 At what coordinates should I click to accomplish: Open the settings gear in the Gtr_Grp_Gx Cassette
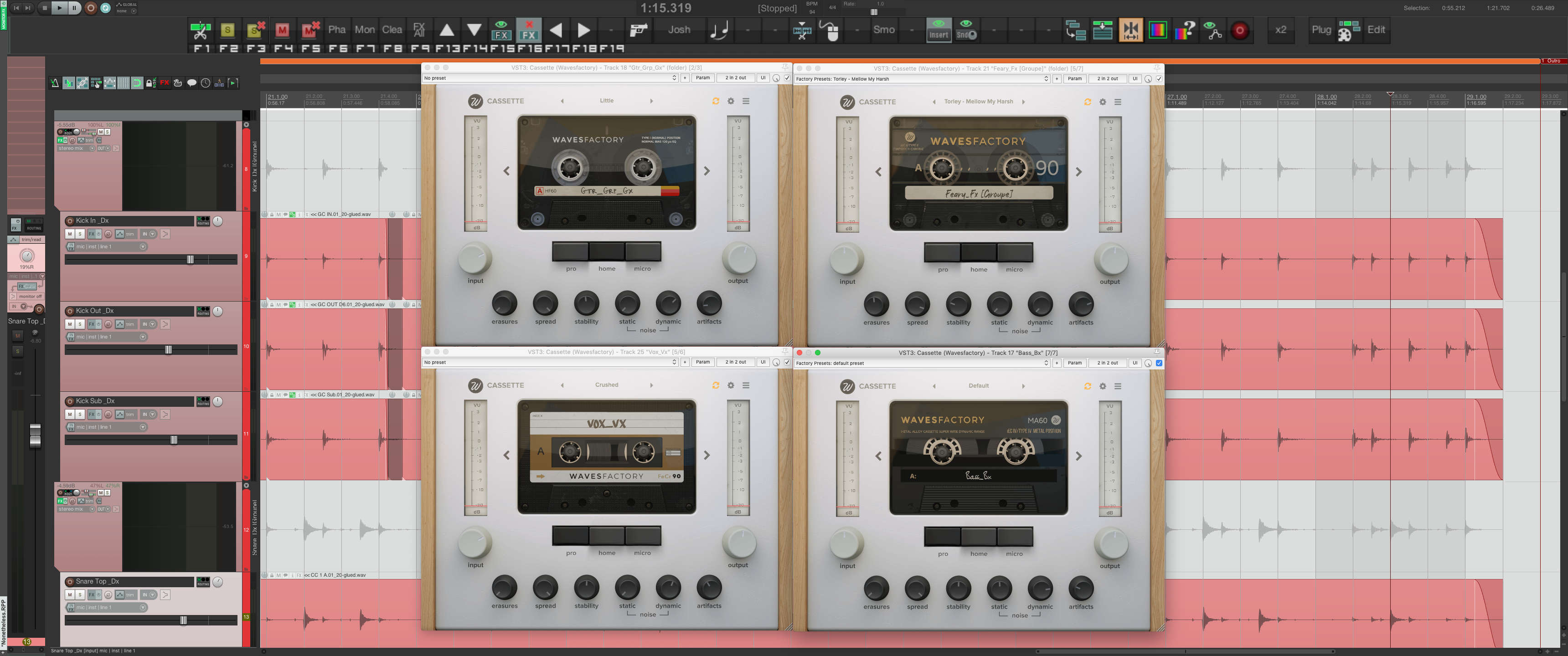[x=730, y=102]
